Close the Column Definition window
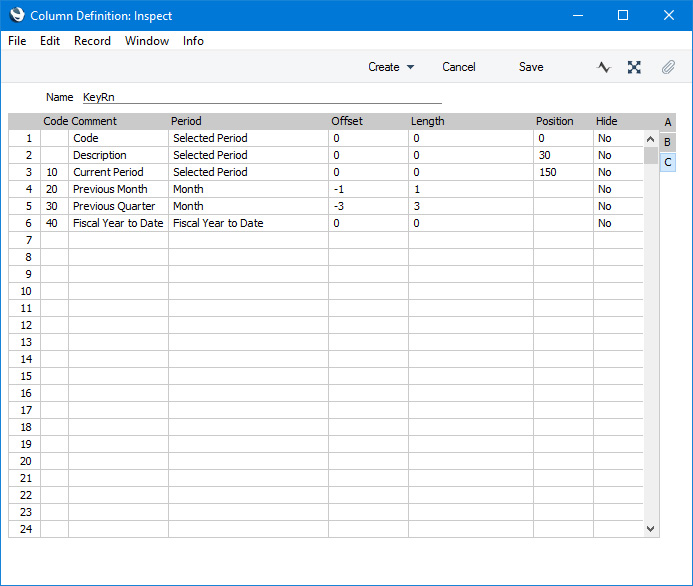The height and width of the screenshot is (586, 693). 669,15
